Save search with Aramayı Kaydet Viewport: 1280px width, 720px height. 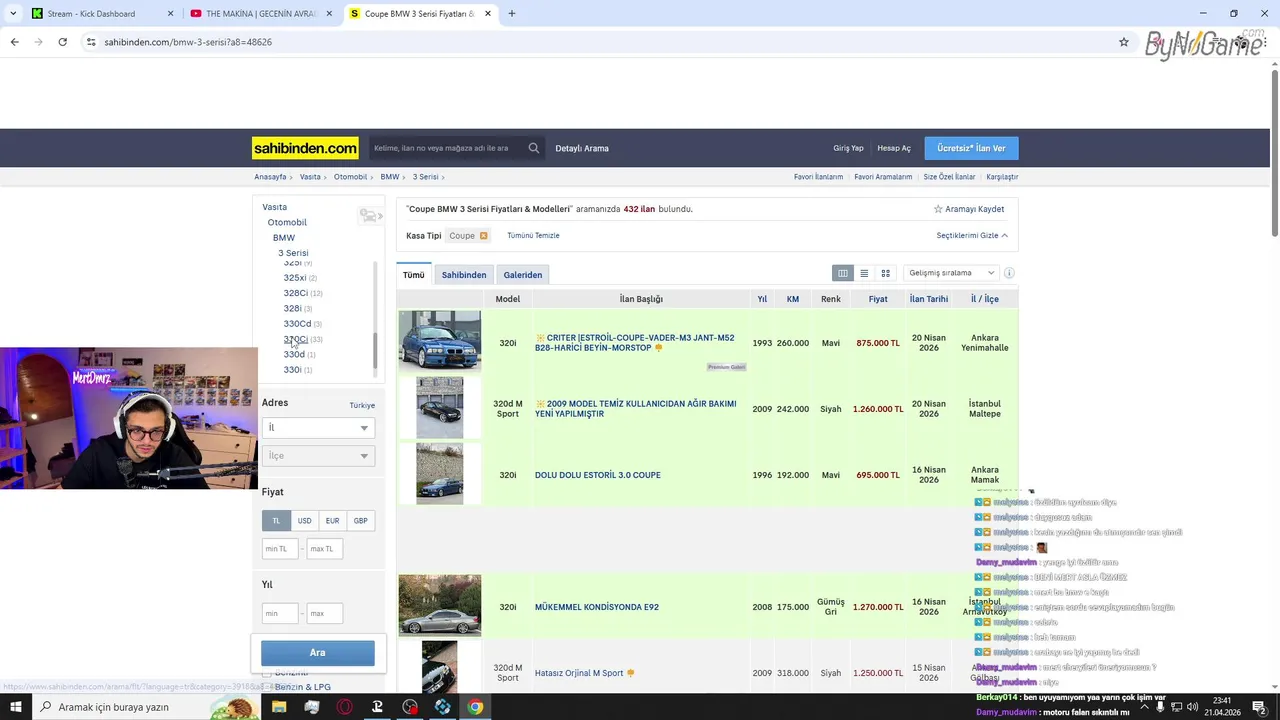(x=969, y=209)
